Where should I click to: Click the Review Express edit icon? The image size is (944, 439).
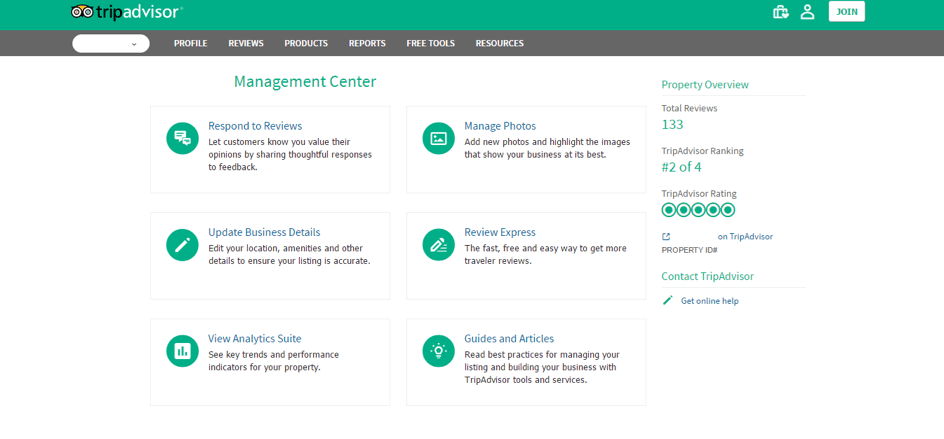[438, 245]
